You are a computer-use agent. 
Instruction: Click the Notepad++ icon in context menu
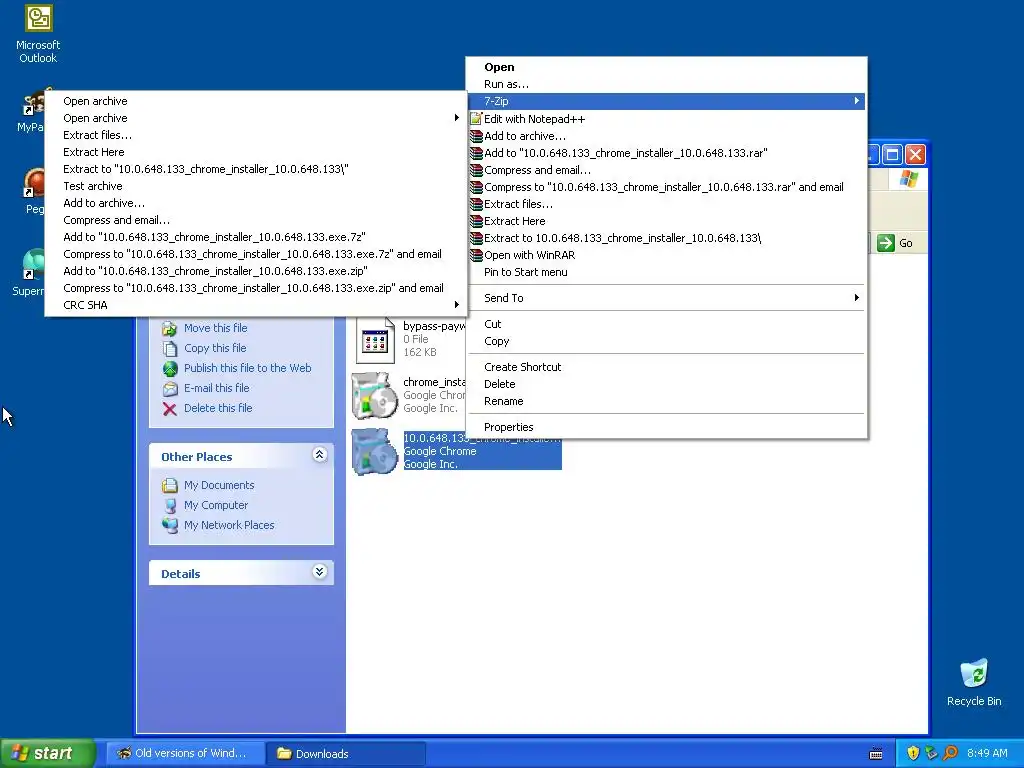[476, 119]
